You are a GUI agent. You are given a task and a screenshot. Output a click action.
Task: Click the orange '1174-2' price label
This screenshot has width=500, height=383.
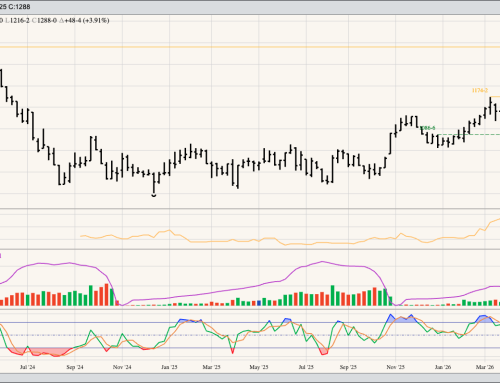coord(480,90)
